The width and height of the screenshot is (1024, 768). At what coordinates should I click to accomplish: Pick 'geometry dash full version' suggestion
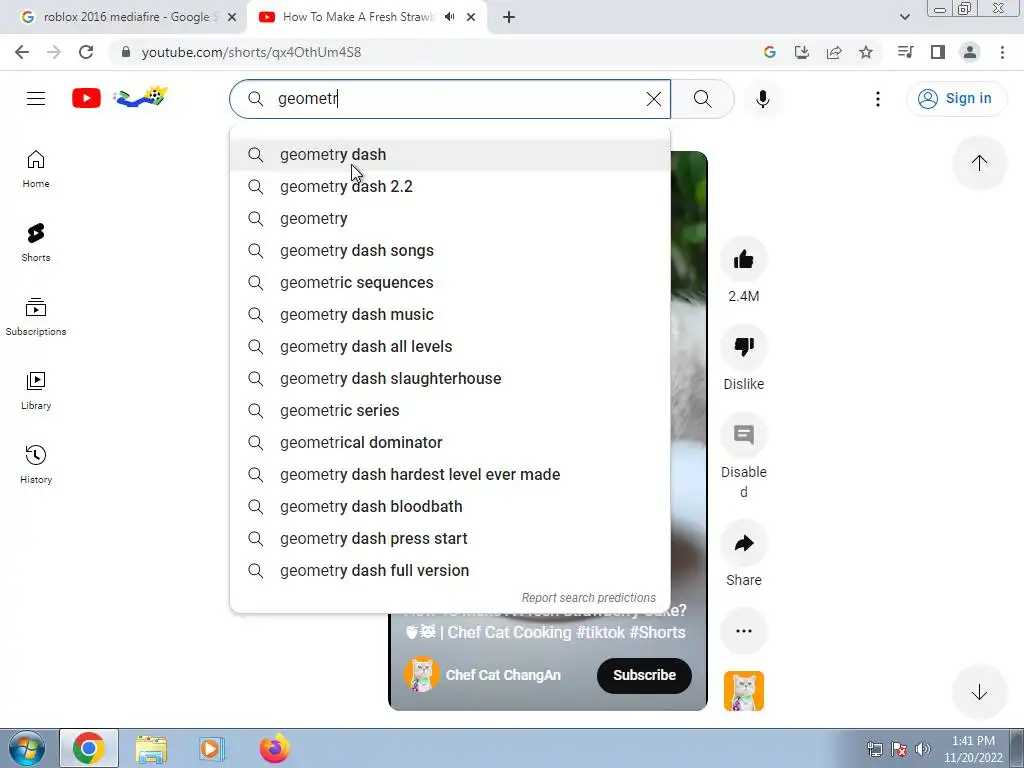pos(450,571)
